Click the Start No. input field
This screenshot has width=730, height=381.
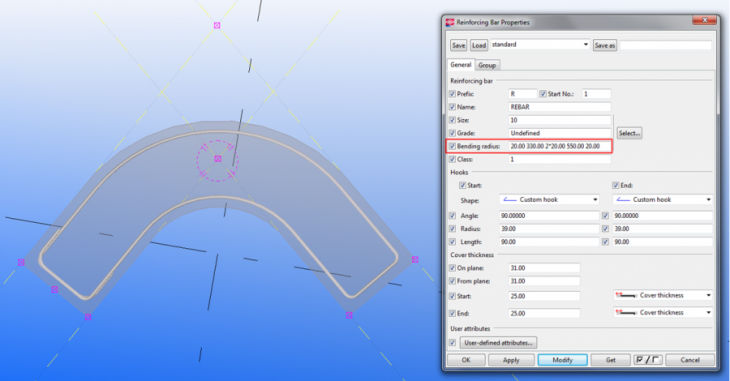pyautogui.click(x=596, y=94)
